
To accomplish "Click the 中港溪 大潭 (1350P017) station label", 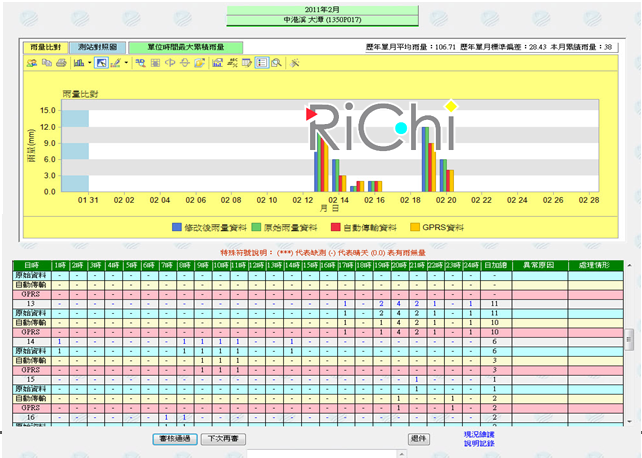I will coord(322,20).
